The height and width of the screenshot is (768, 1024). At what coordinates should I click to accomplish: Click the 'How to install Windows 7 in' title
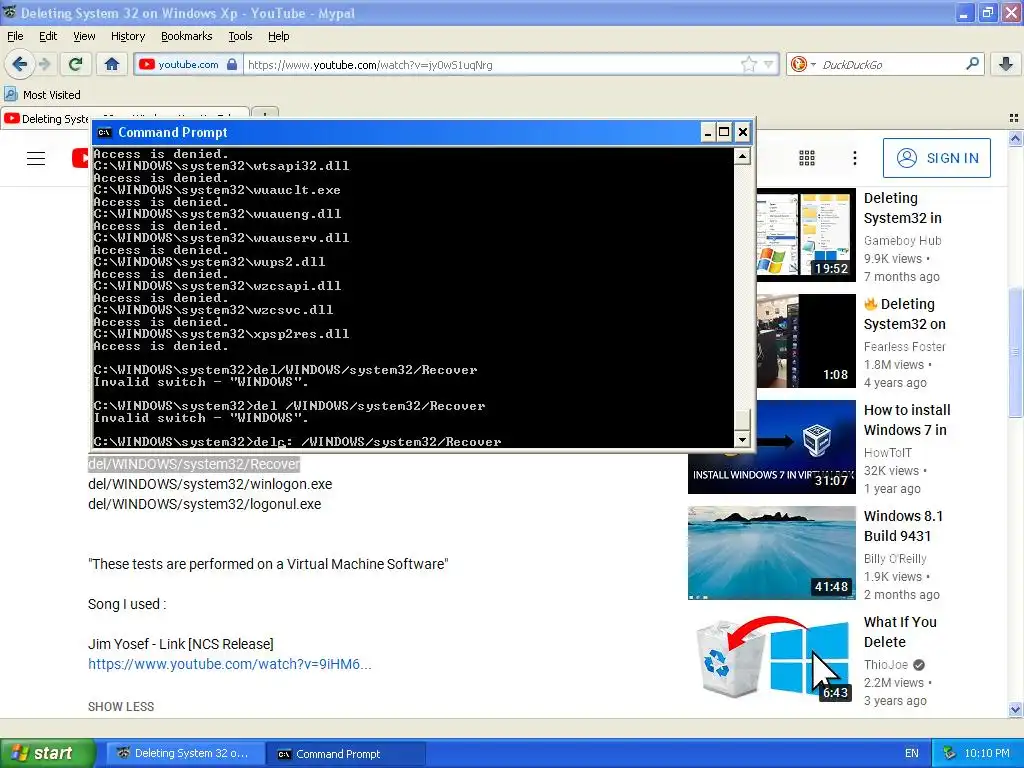click(x=907, y=420)
